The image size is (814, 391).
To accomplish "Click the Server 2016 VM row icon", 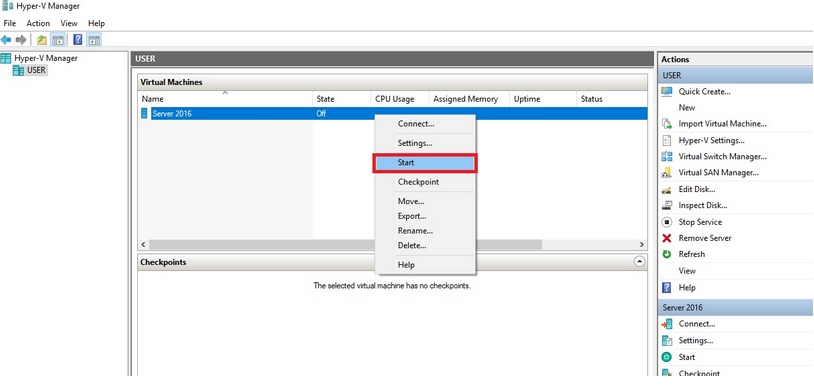I will [144, 113].
